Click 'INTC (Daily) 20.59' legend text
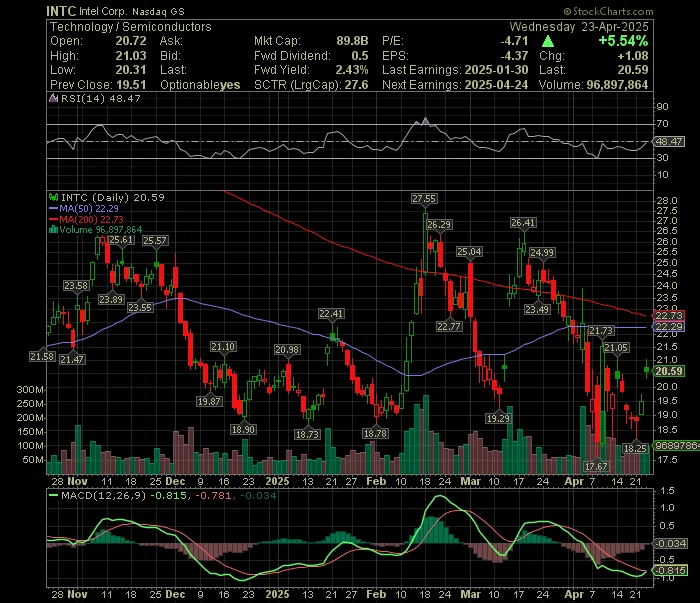 pos(112,197)
